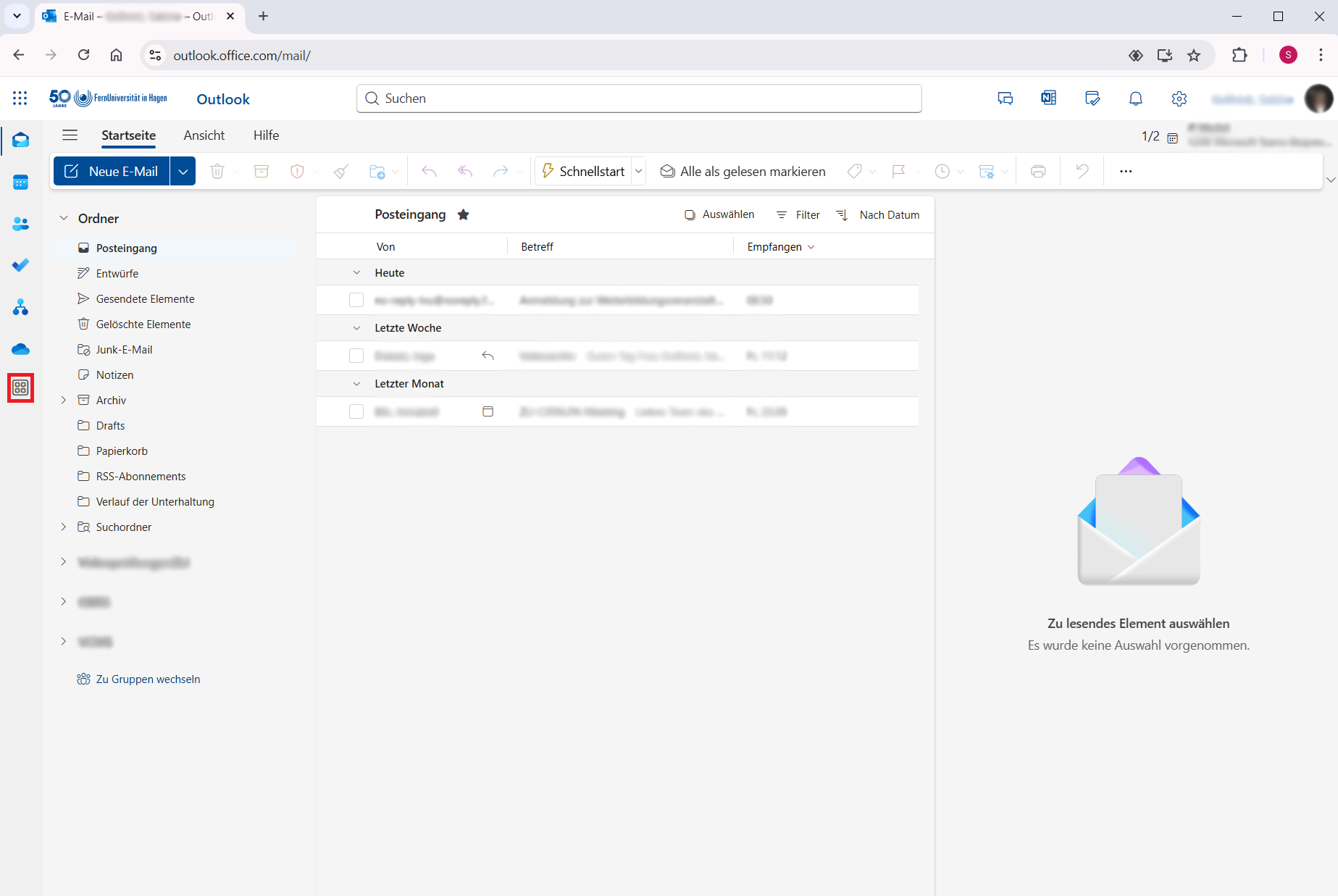Click the Snooze clock icon
Image resolution: width=1338 pixels, height=896 pixels.
[x=942, y=172]
